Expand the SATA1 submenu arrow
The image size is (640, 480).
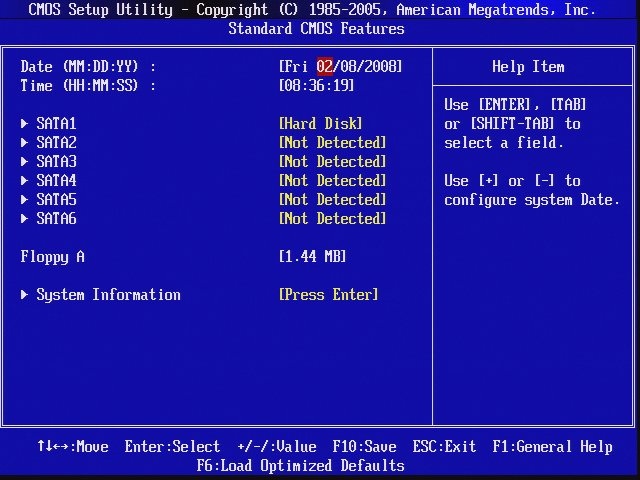click(x=25, y=124)
